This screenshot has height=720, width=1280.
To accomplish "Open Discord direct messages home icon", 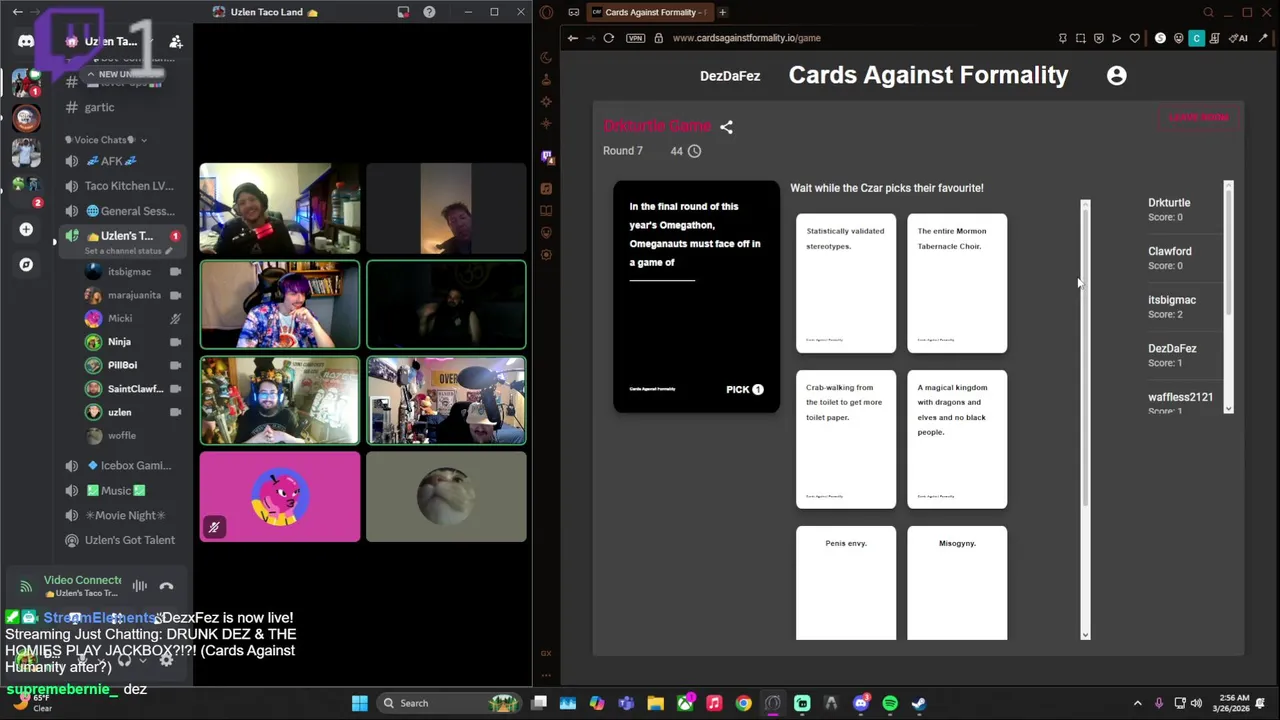I will (x=26, y=41).
